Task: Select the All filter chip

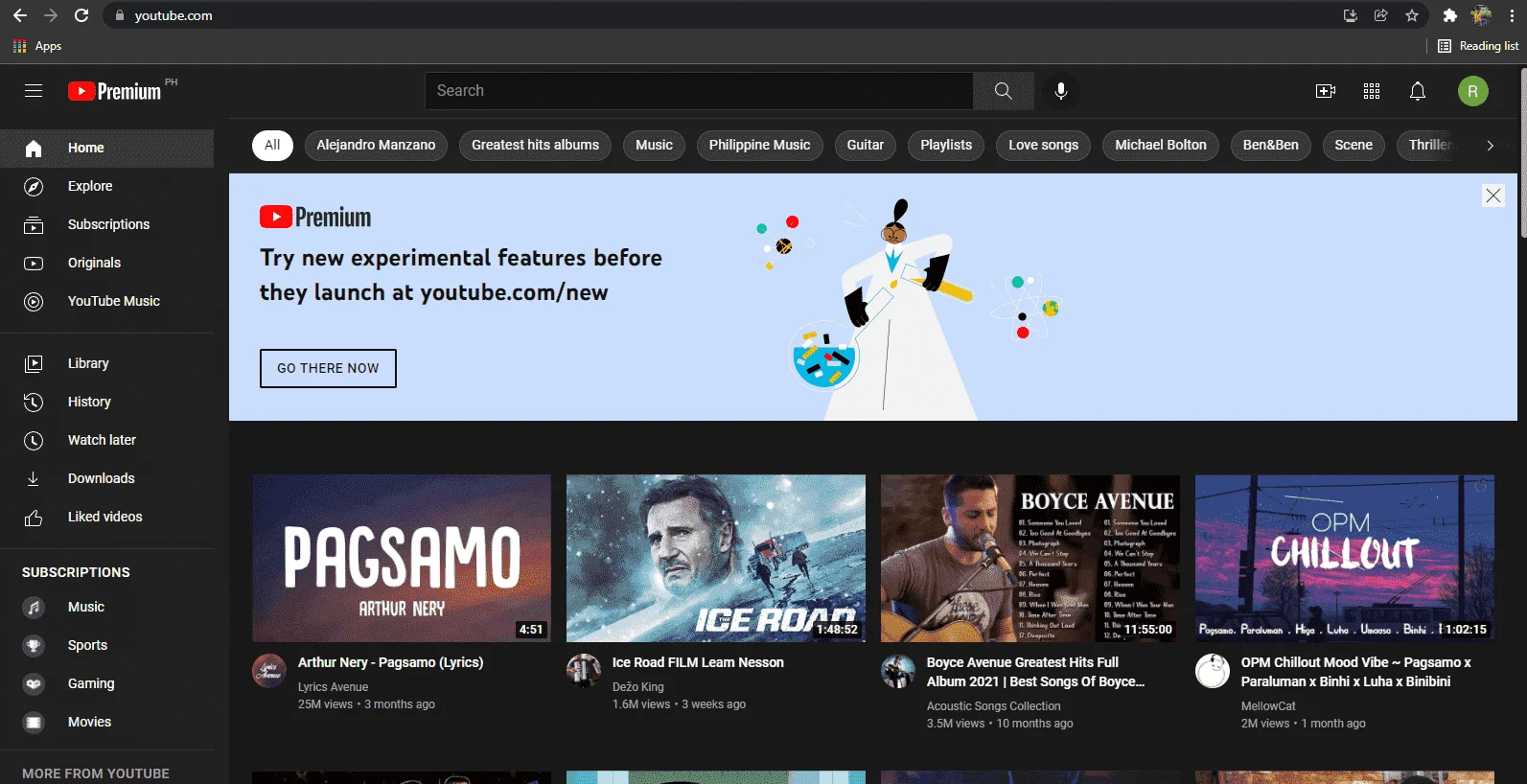Action: (272, 146)
